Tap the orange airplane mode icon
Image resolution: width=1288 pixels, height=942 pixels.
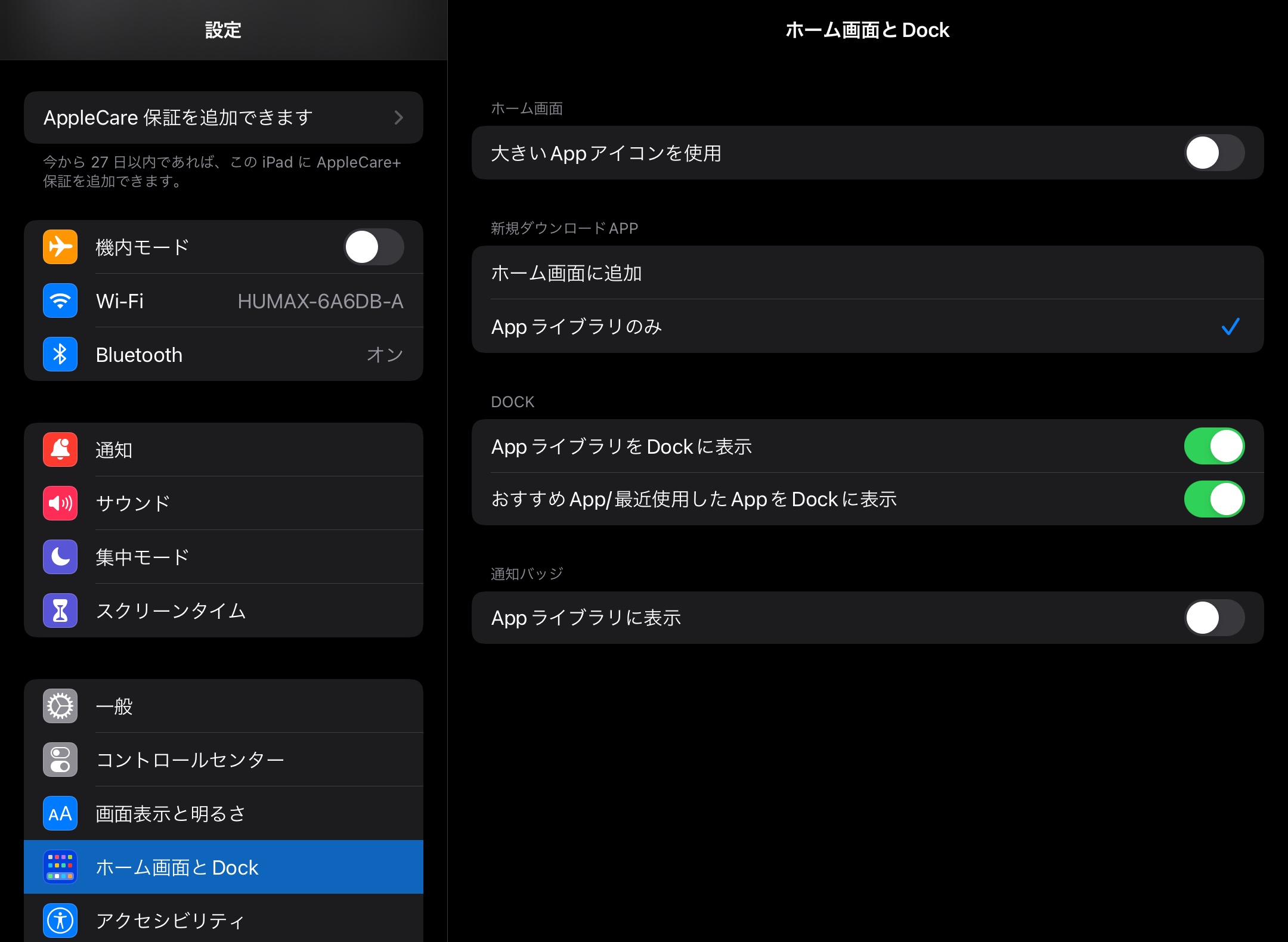pos(60,247)
